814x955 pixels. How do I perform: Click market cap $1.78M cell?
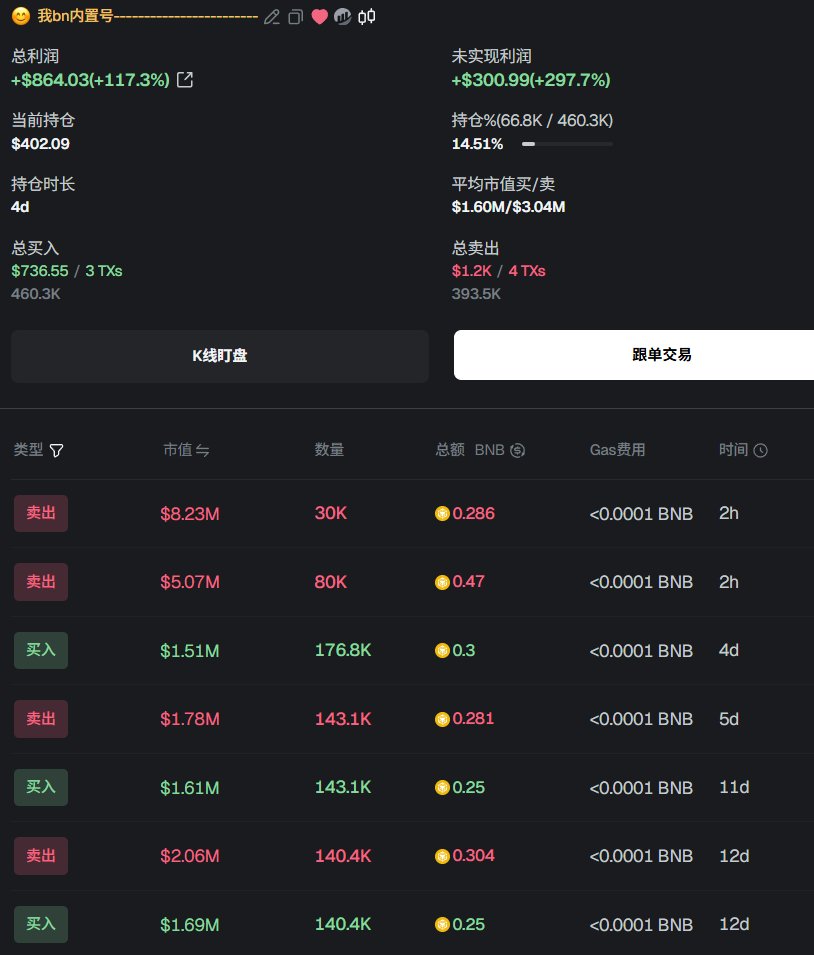189,719
